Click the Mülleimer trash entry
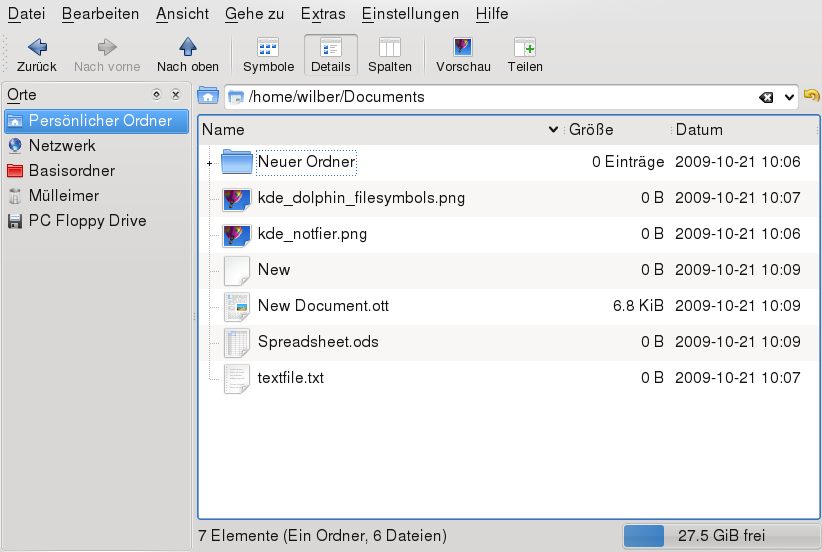Screen dimensions: 822x552 (63, 196)
